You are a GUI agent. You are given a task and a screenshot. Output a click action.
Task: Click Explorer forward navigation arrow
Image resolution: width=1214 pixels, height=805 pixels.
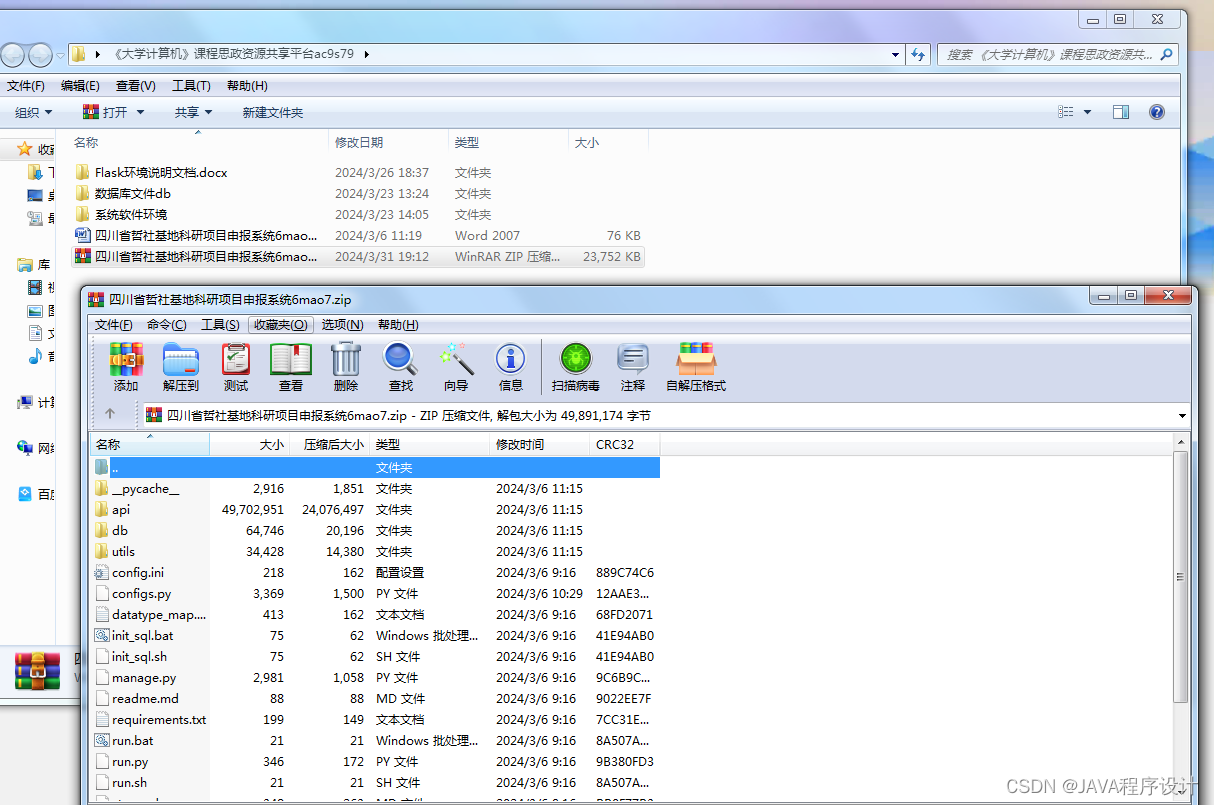click(41, 54)
